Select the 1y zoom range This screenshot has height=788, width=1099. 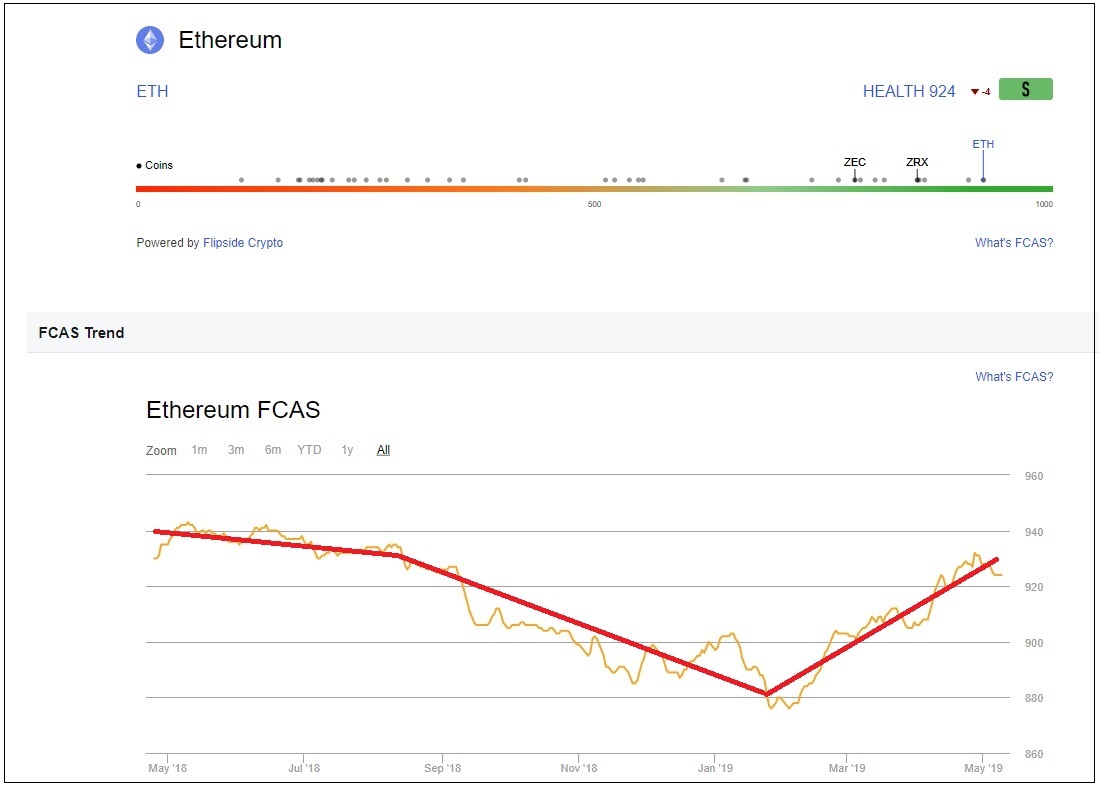(347, 450)
